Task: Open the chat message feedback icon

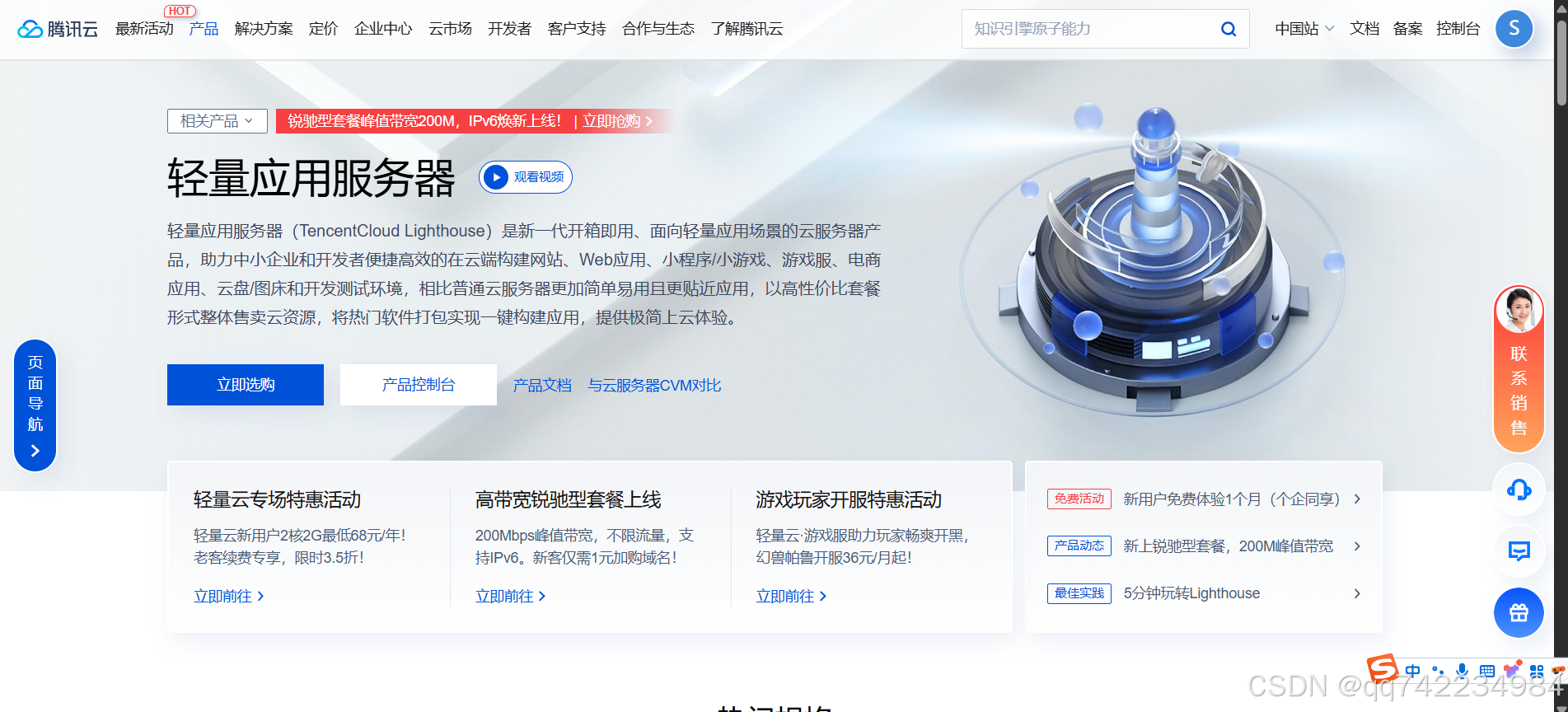Action: tap(1519, 551)
